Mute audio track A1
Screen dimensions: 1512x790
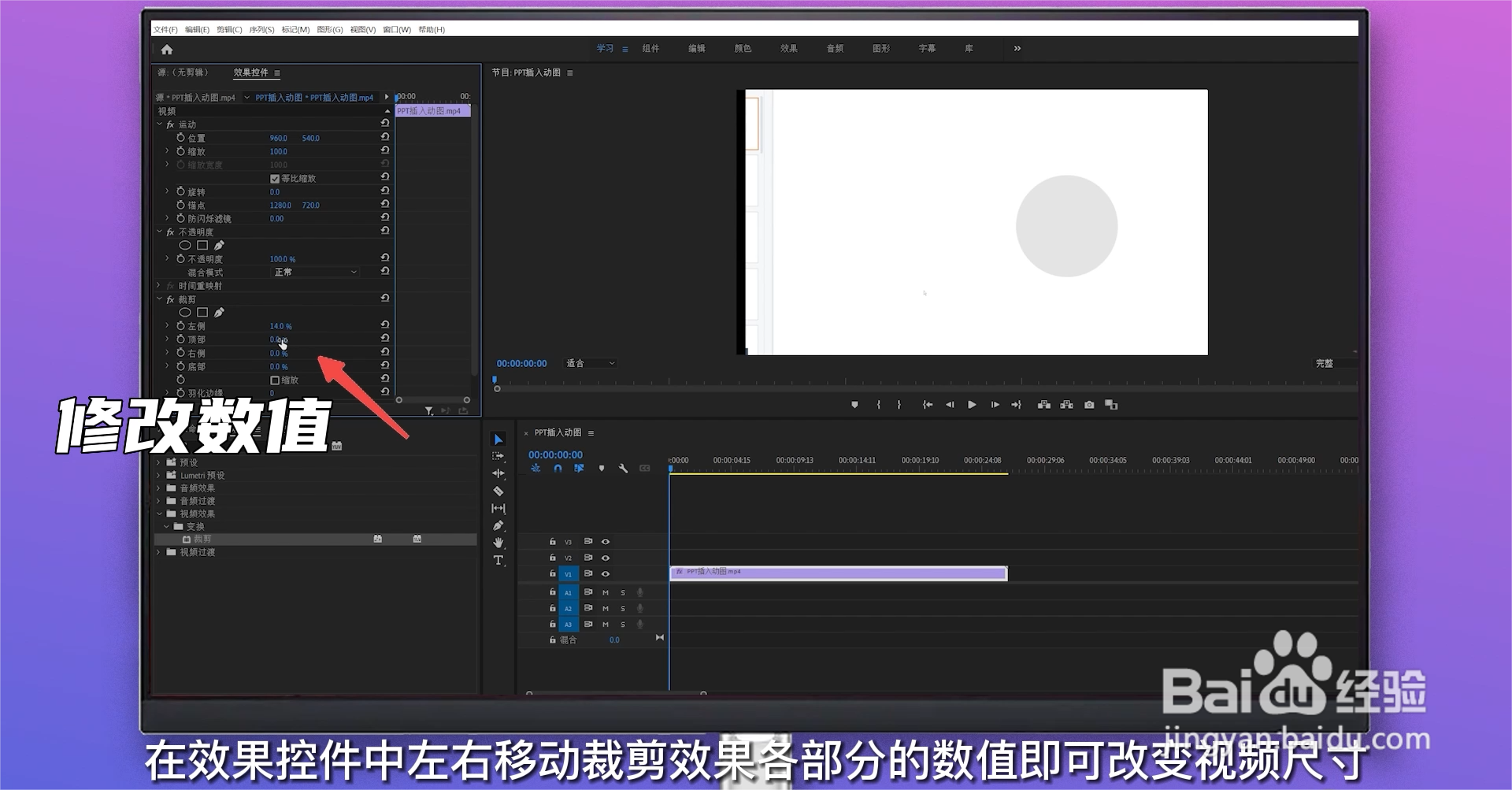pyautogui.click(x=606, y=592)
